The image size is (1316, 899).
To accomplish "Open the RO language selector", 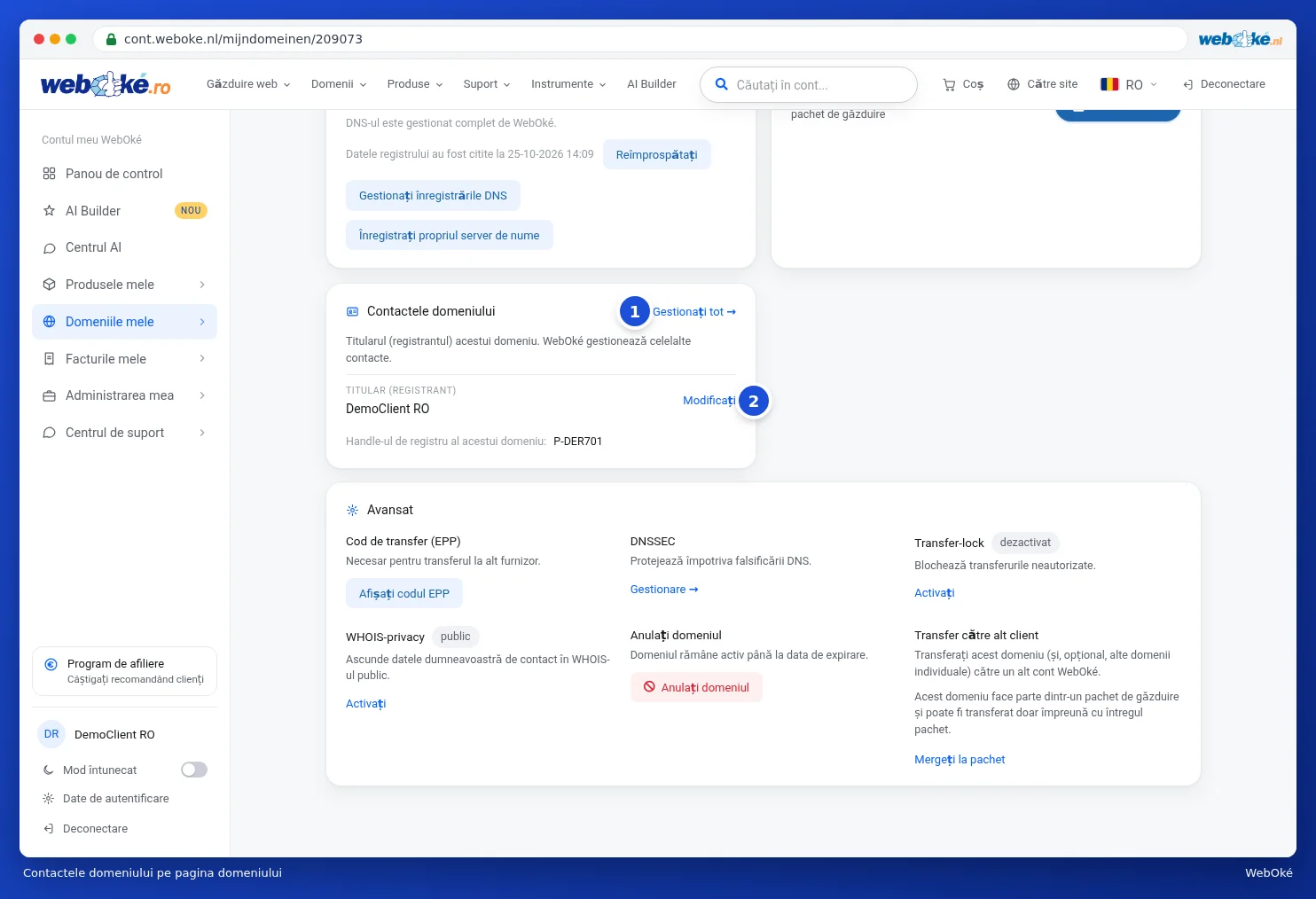I will click(x=1129, y=84).
